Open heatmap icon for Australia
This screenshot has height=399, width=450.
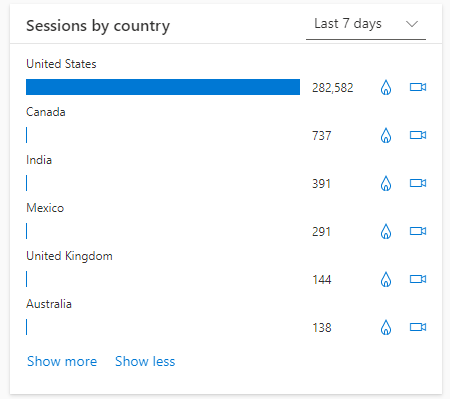[386, 327]
